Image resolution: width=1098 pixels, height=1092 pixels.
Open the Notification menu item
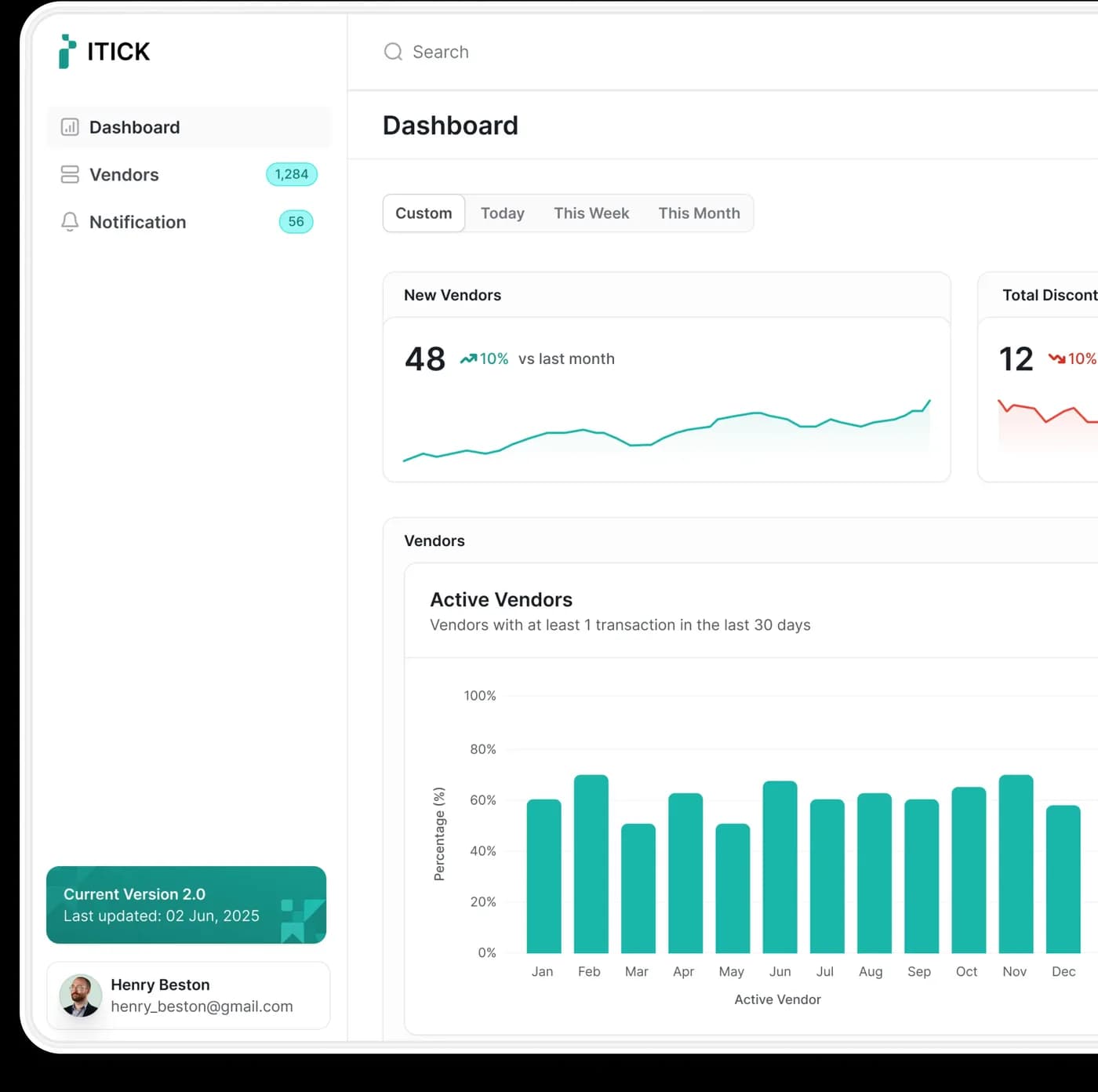coord(137,222)
